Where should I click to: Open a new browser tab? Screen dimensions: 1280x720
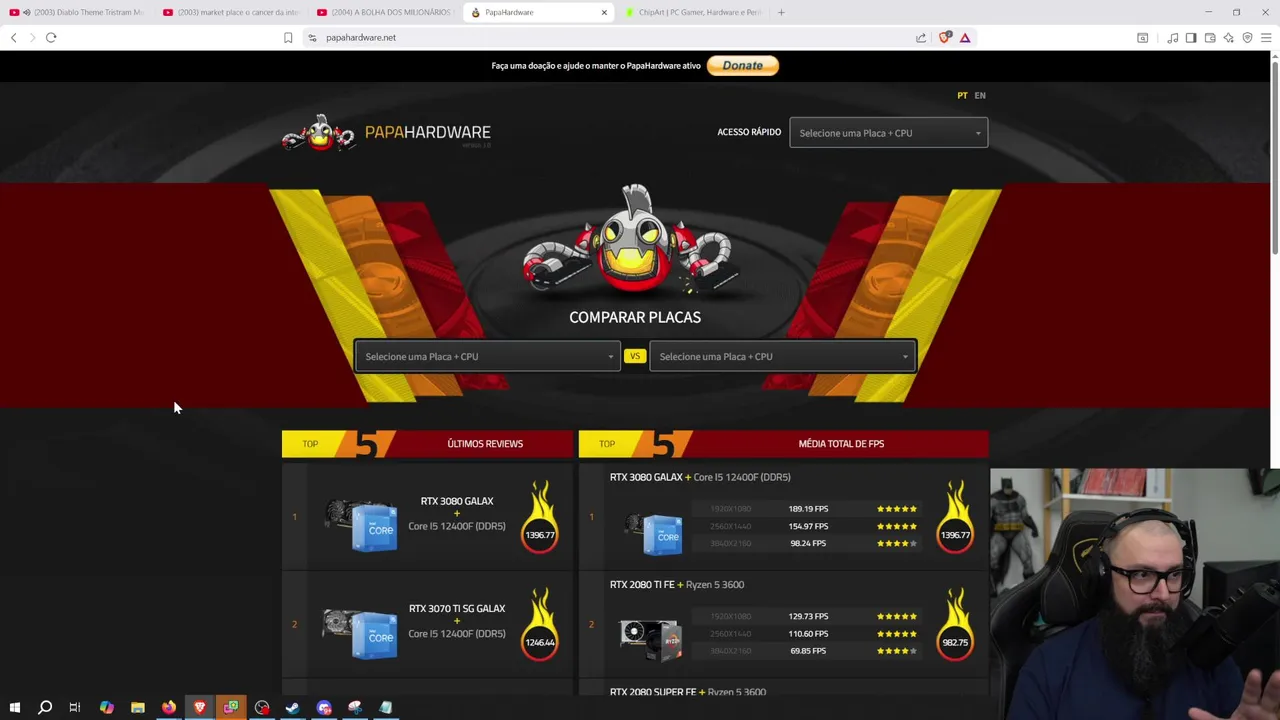(x=781, y=12)
